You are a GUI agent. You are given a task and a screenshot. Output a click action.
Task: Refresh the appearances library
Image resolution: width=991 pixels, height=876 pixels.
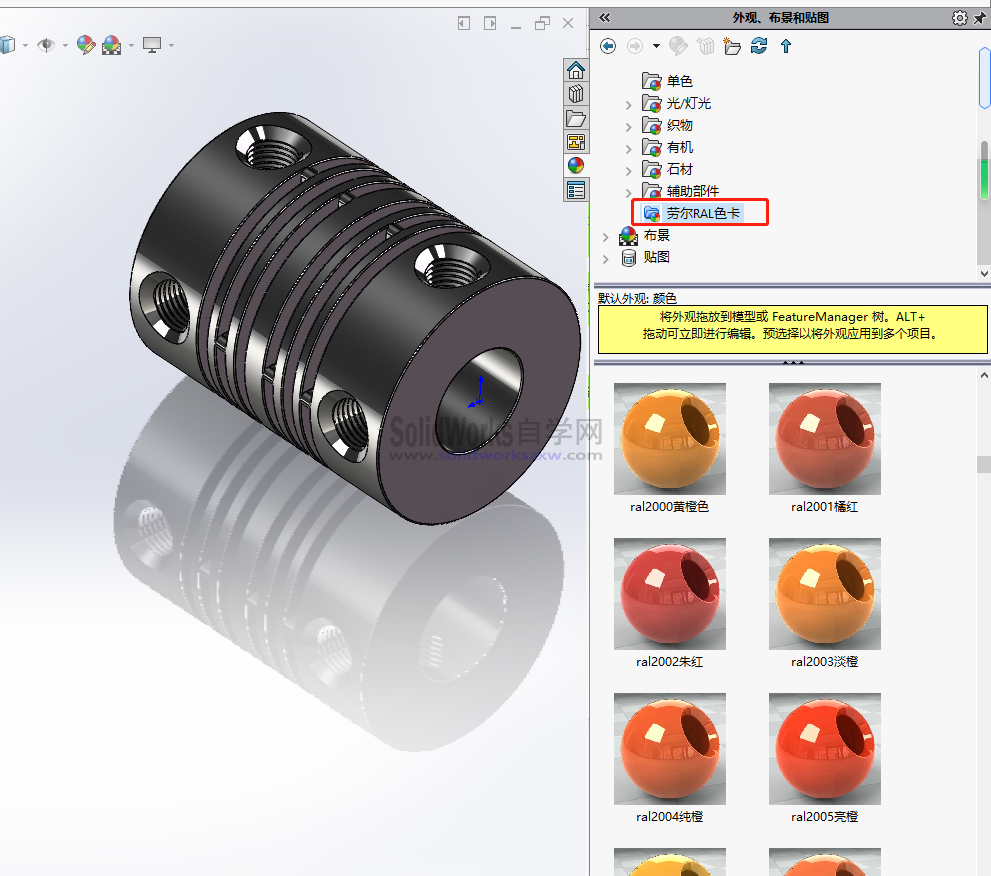tap(758, 46)
